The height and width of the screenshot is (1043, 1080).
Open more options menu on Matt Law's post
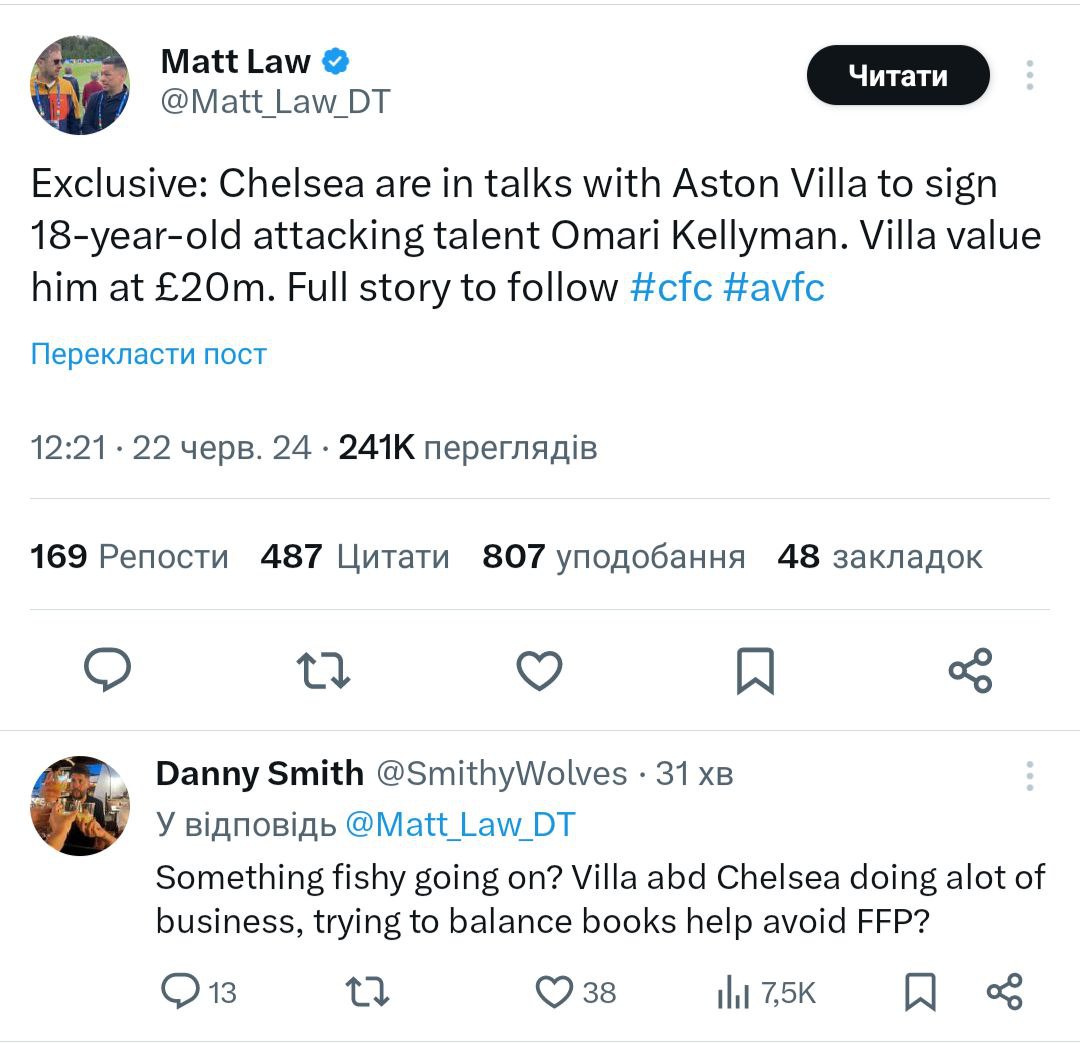tap(1029, 76)
